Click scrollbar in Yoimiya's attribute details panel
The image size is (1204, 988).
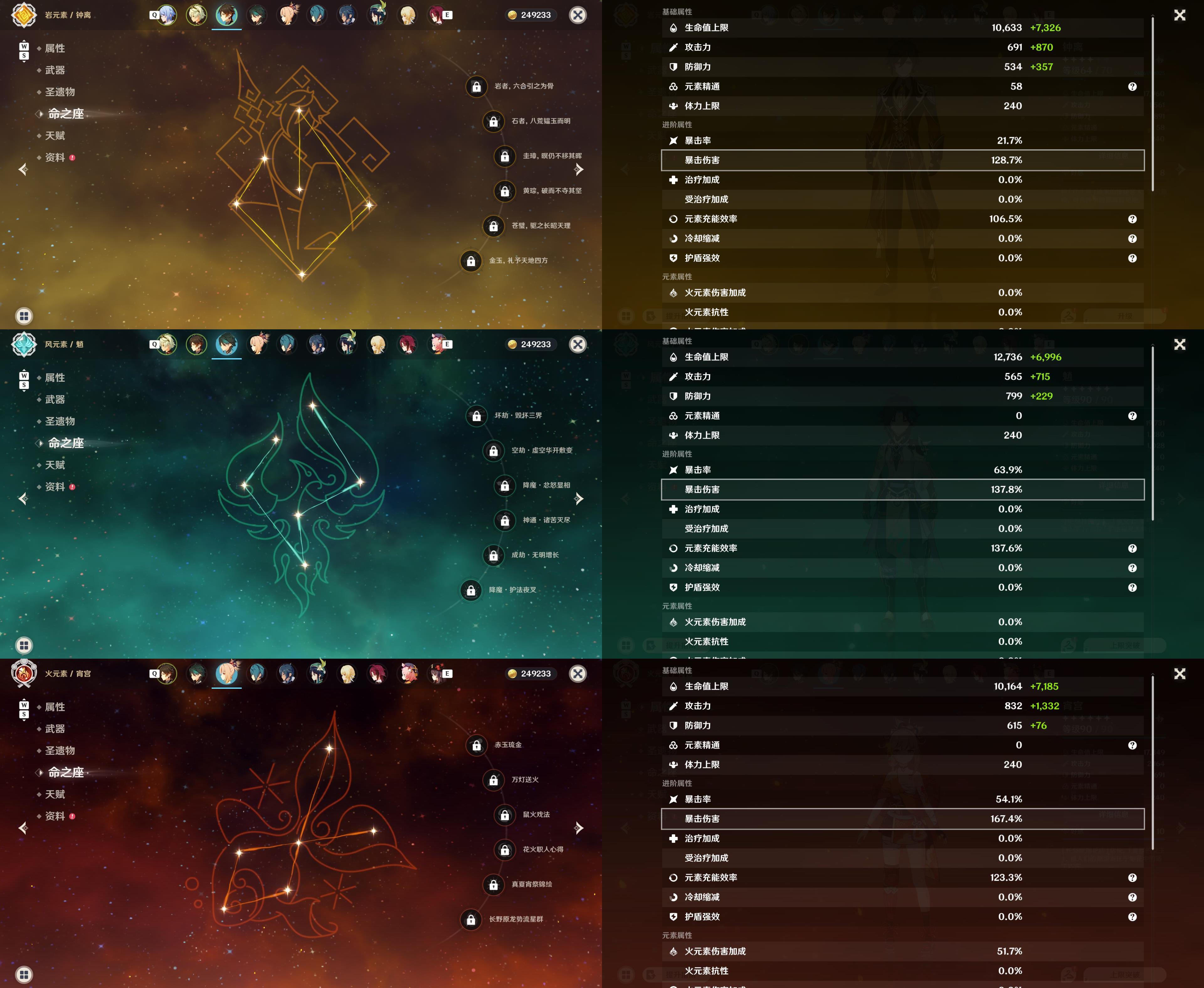tap(1153, 763)
